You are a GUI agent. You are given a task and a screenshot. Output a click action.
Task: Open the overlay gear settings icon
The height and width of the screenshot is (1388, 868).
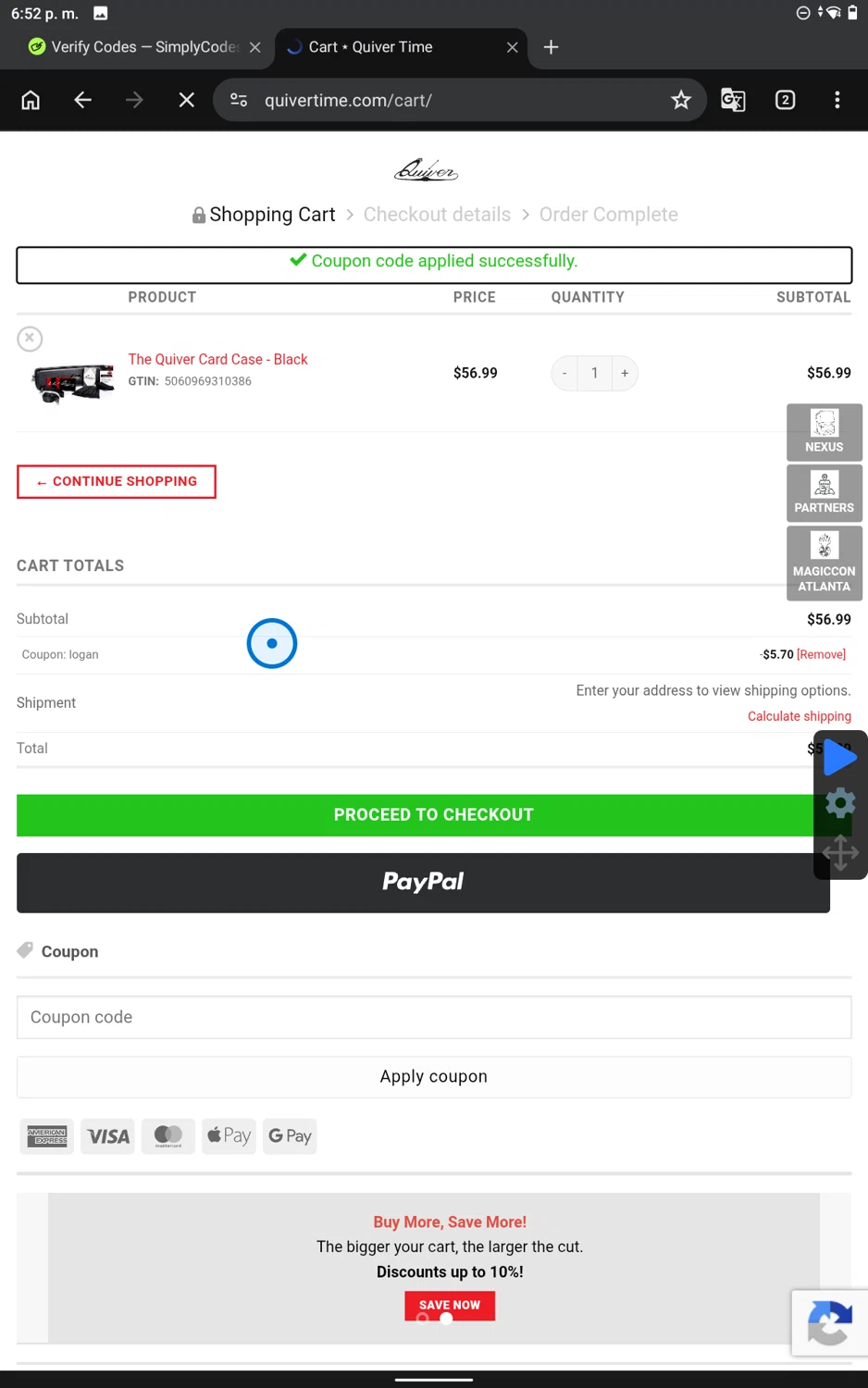click(840, 803)
